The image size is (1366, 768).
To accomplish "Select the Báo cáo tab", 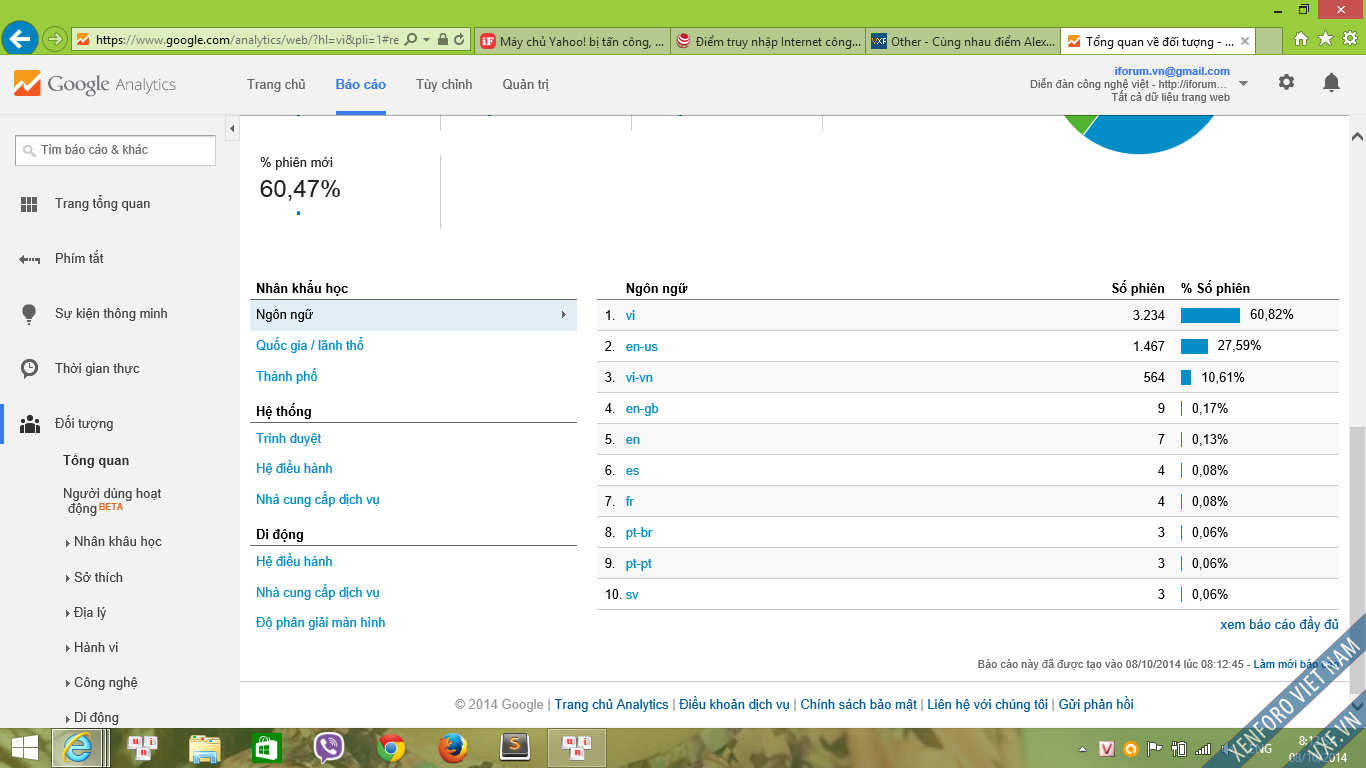I will [x=361, y=84].
